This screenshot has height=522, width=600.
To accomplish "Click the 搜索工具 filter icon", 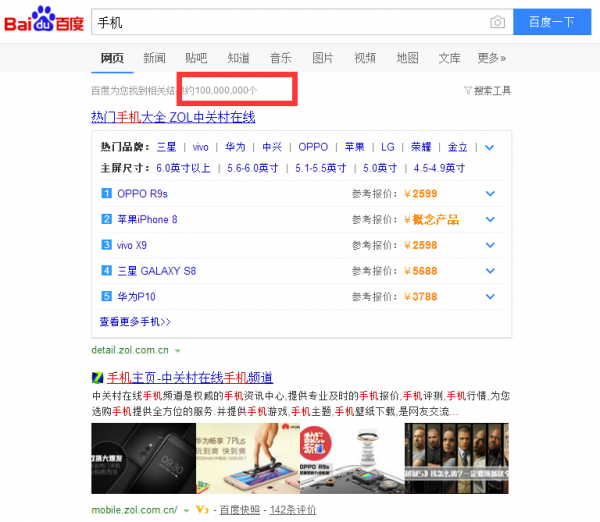I will 468,91.
